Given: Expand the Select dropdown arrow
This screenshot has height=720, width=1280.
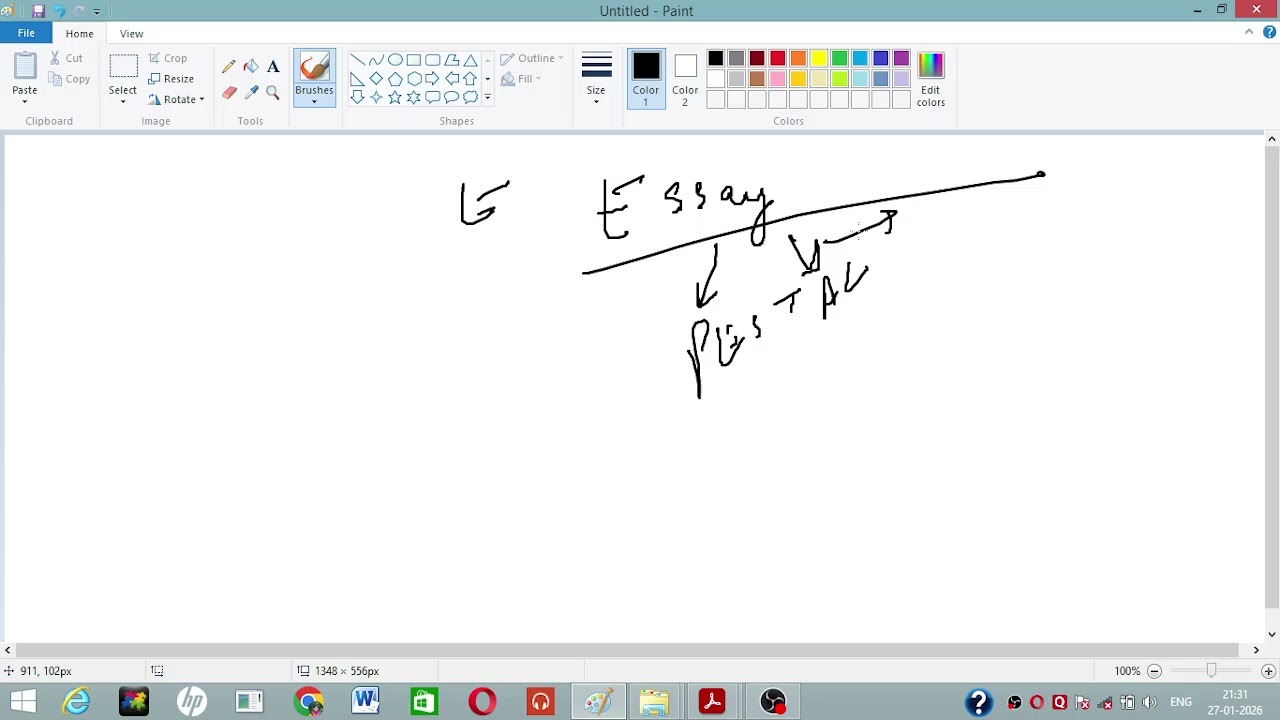Looking at the screenshot, I should click(123, 101).
